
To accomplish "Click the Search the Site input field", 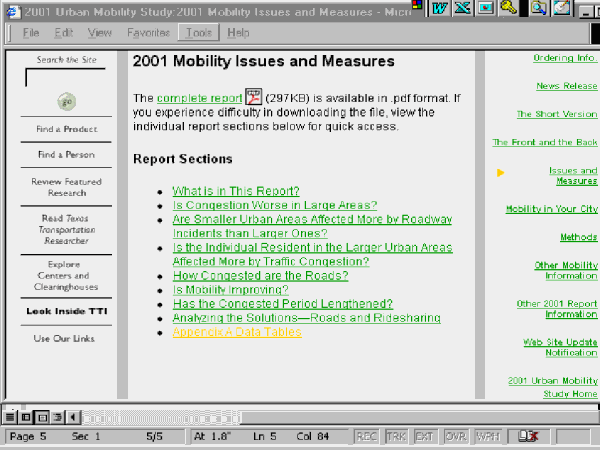I will 65,77.
